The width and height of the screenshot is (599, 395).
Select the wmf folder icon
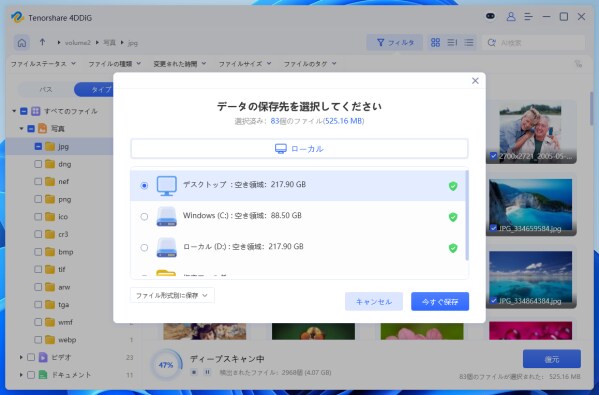tap(50, 322)
